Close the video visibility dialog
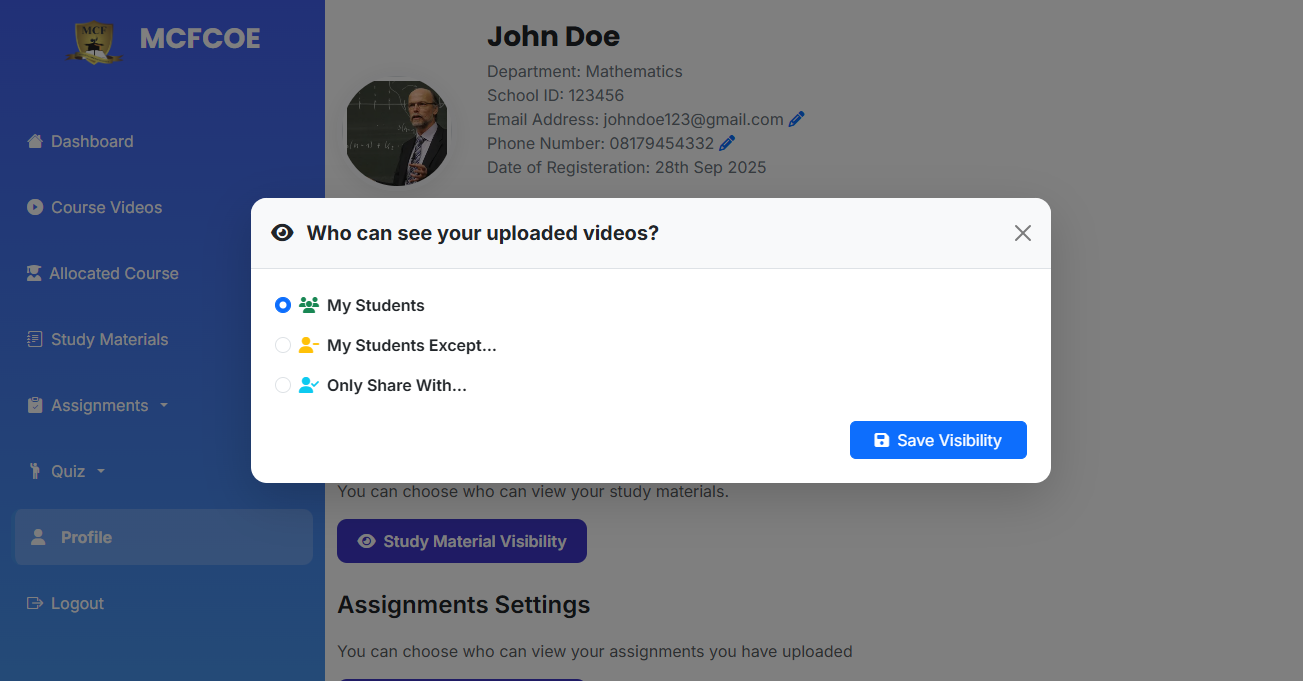Image resolution: width=1303 pixels, height=681 pixels. pyautogui.click(x=1022, y=233)
